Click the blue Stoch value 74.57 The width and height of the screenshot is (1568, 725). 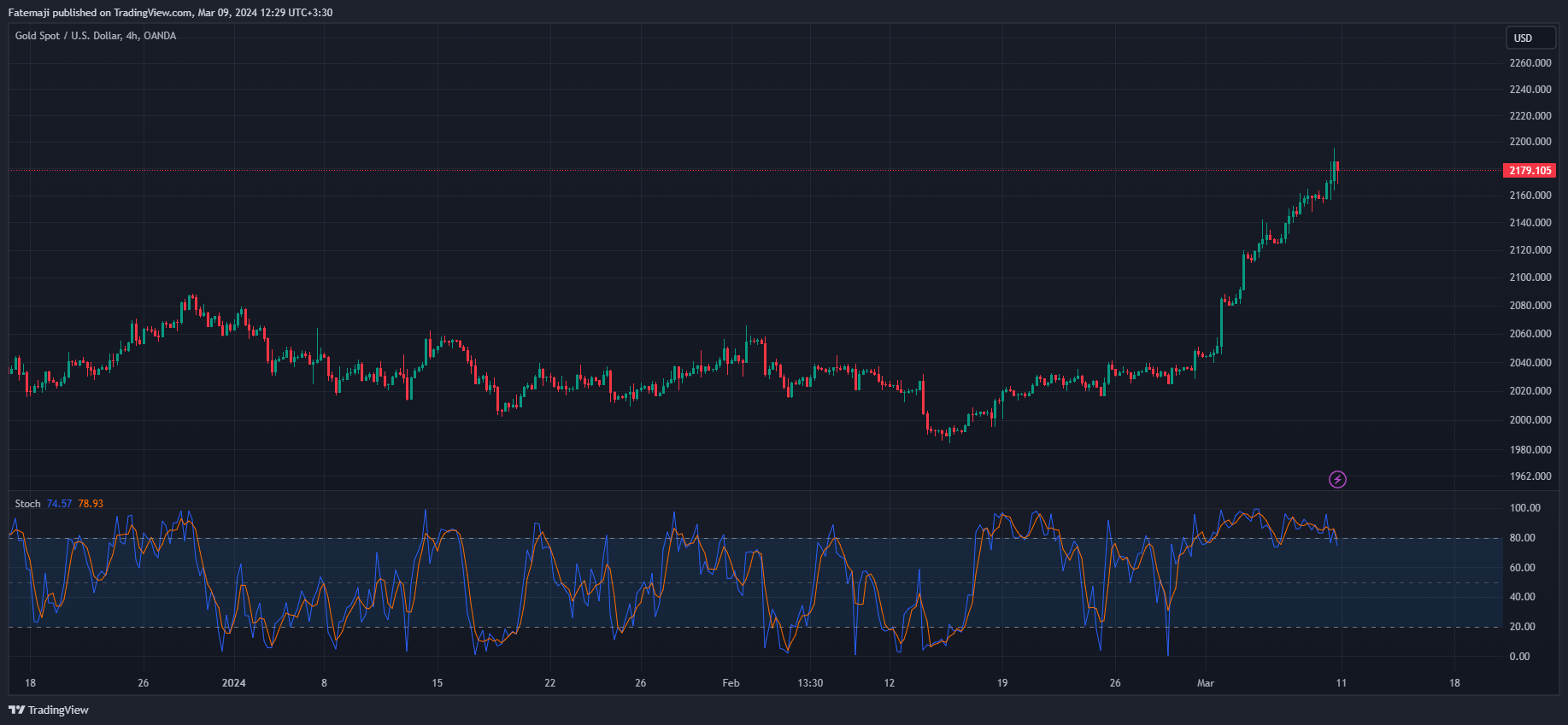[x=59, y=504]
